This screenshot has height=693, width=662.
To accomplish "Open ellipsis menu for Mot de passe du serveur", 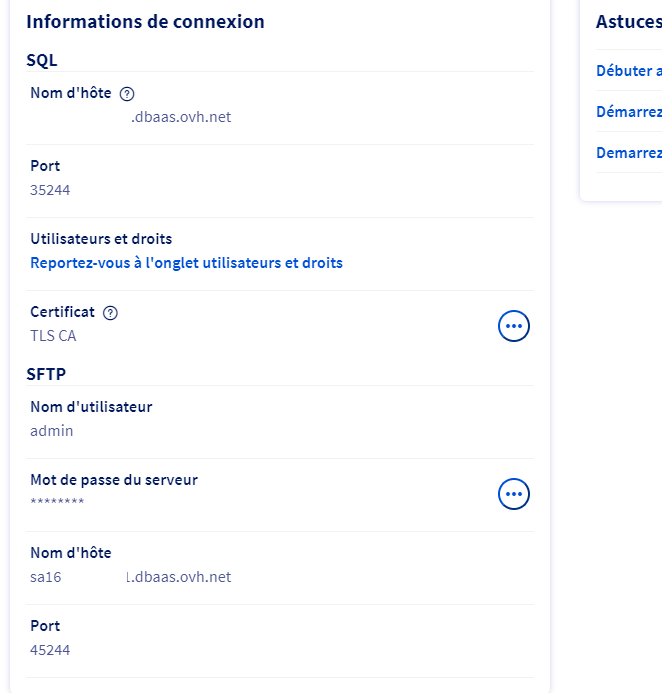I will [514, 494].
